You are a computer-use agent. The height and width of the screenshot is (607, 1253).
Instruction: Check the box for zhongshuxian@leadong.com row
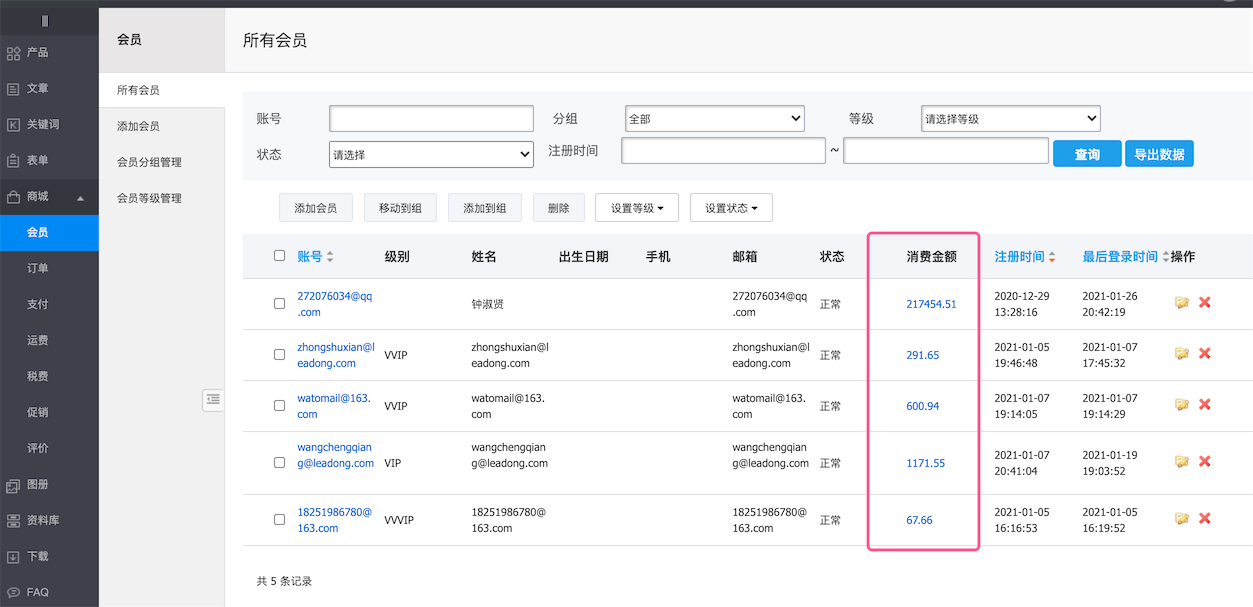coord(280,355)
